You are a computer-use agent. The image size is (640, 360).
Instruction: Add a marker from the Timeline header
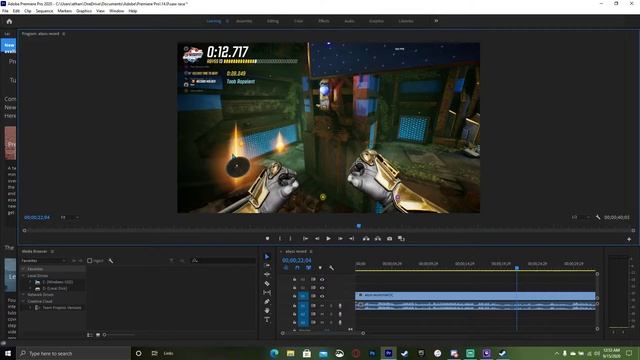320,268
